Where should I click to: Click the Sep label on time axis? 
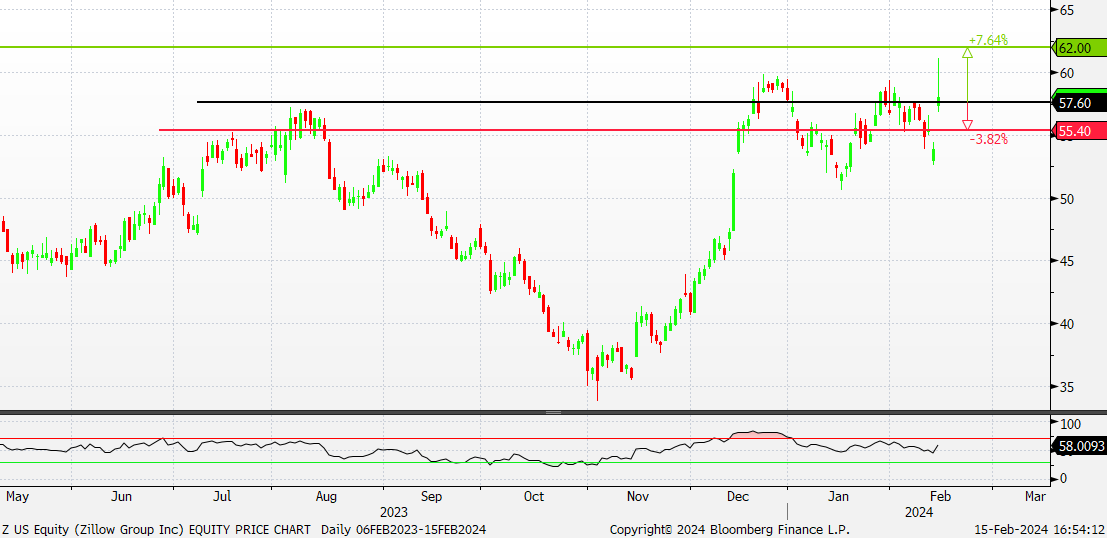431,497
